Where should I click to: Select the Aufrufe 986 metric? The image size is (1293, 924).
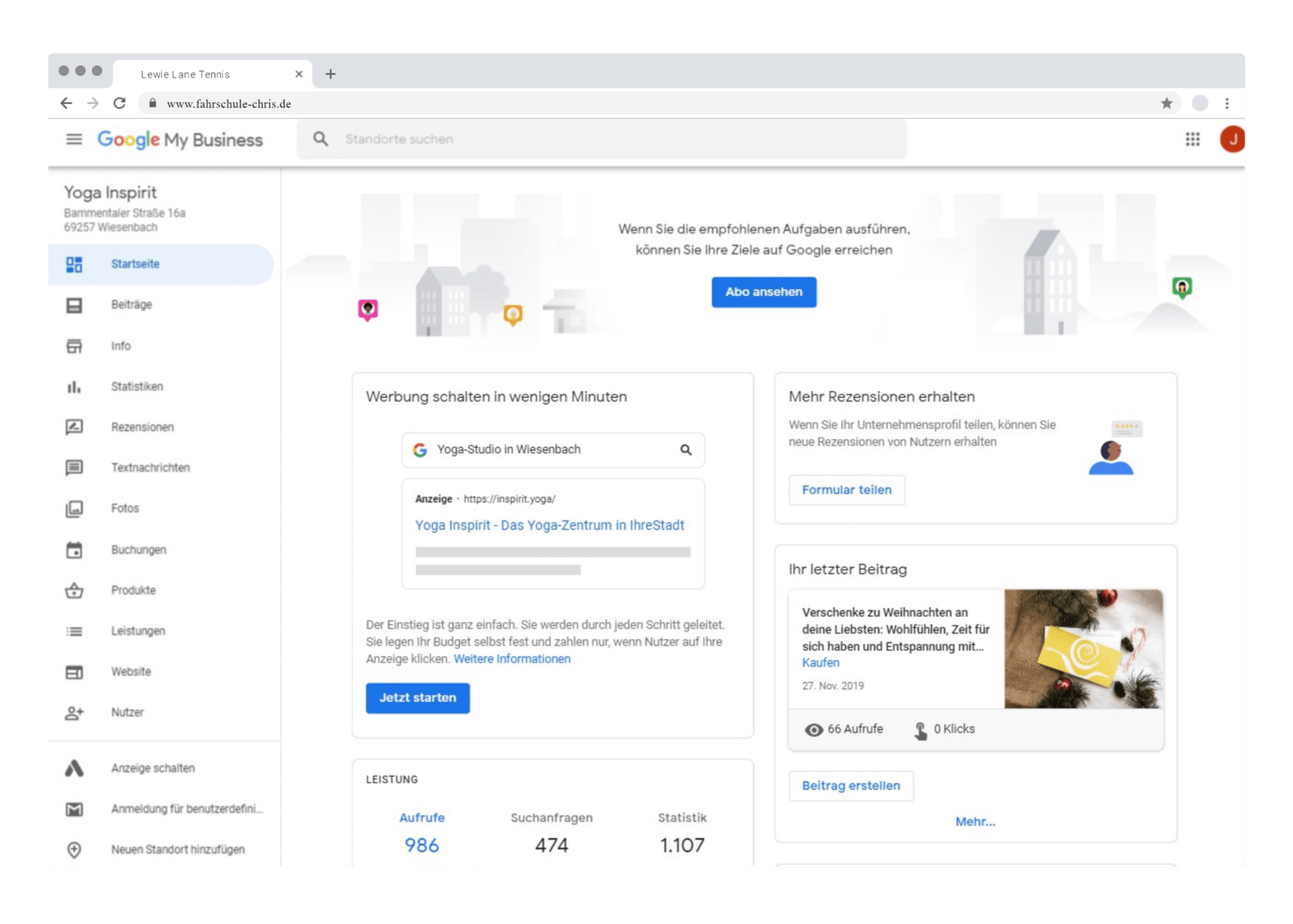(x=422, y=833)
